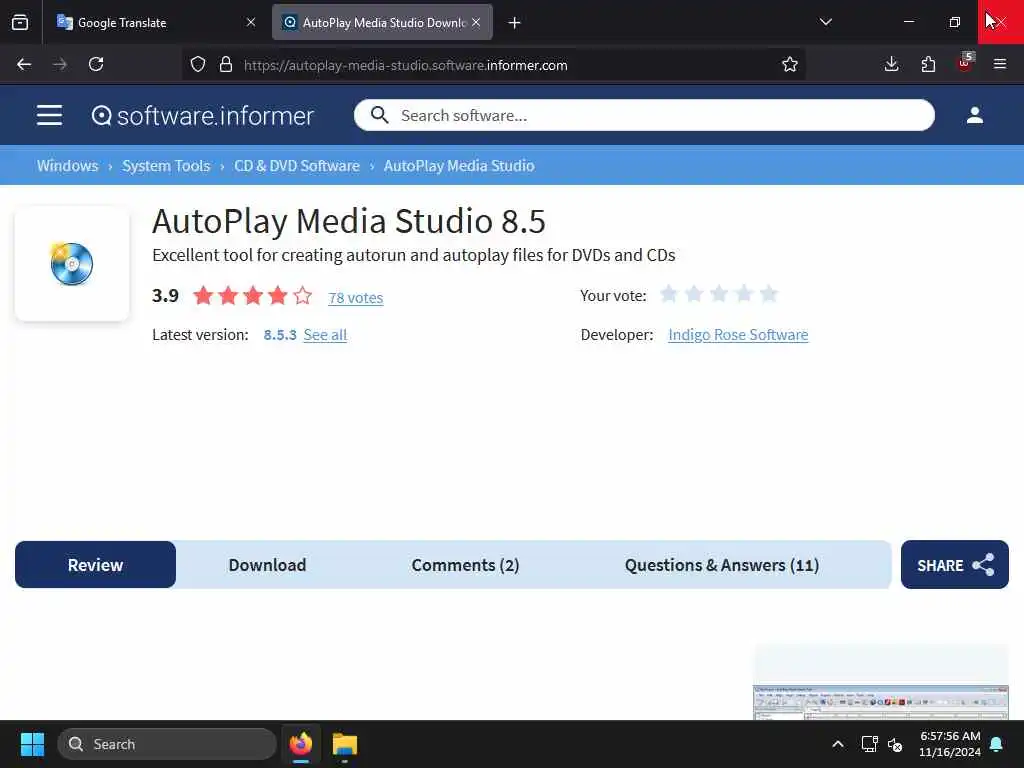Rate one star under Your vote

(x=669, y=294)
